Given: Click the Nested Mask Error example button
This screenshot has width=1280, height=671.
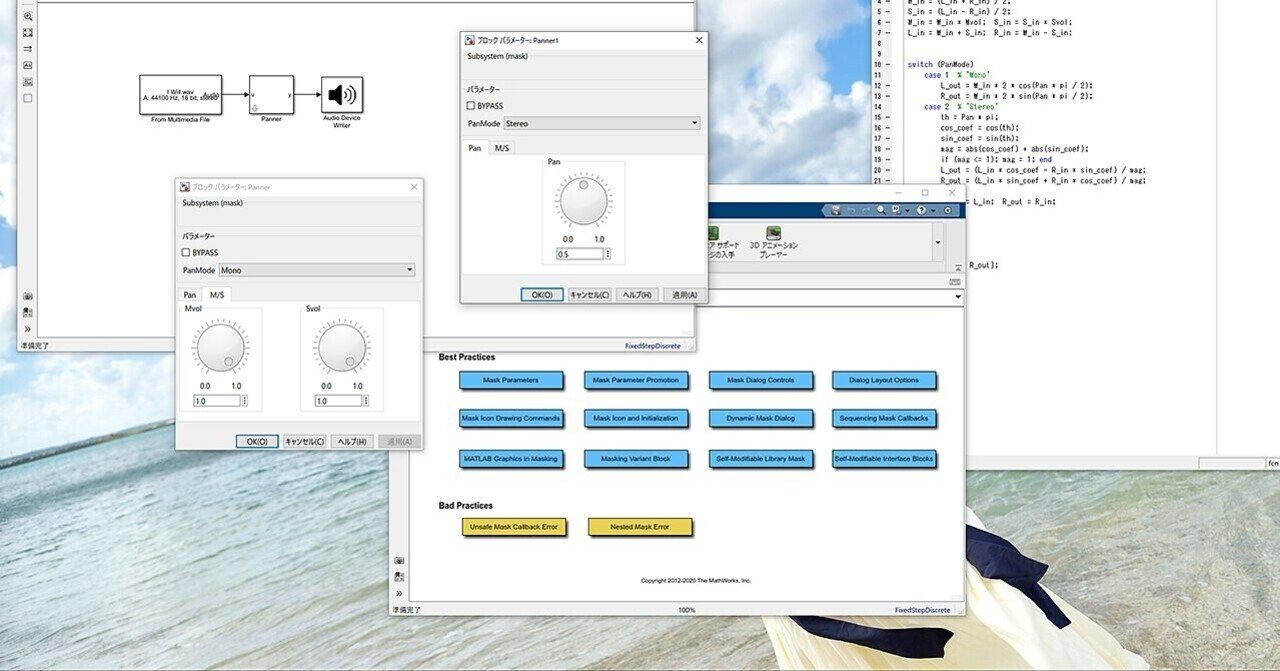Looking at the screenshot, I should [639, 527].
